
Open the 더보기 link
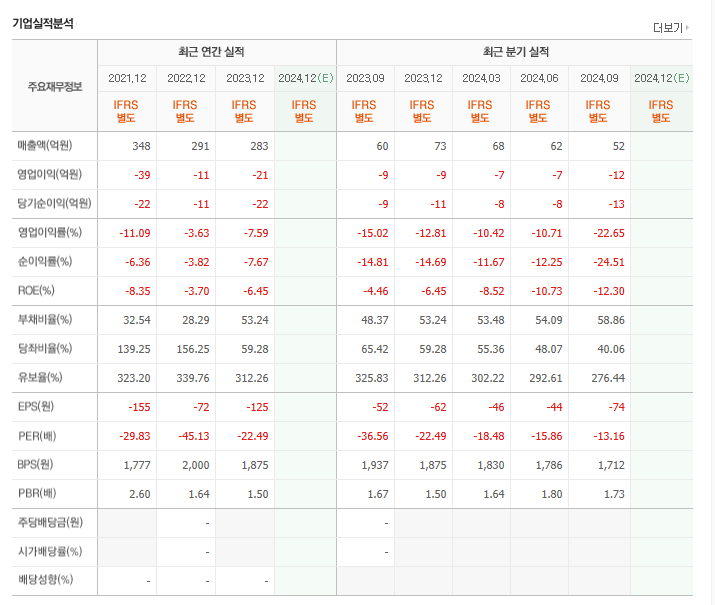click(x=670, y=28)
